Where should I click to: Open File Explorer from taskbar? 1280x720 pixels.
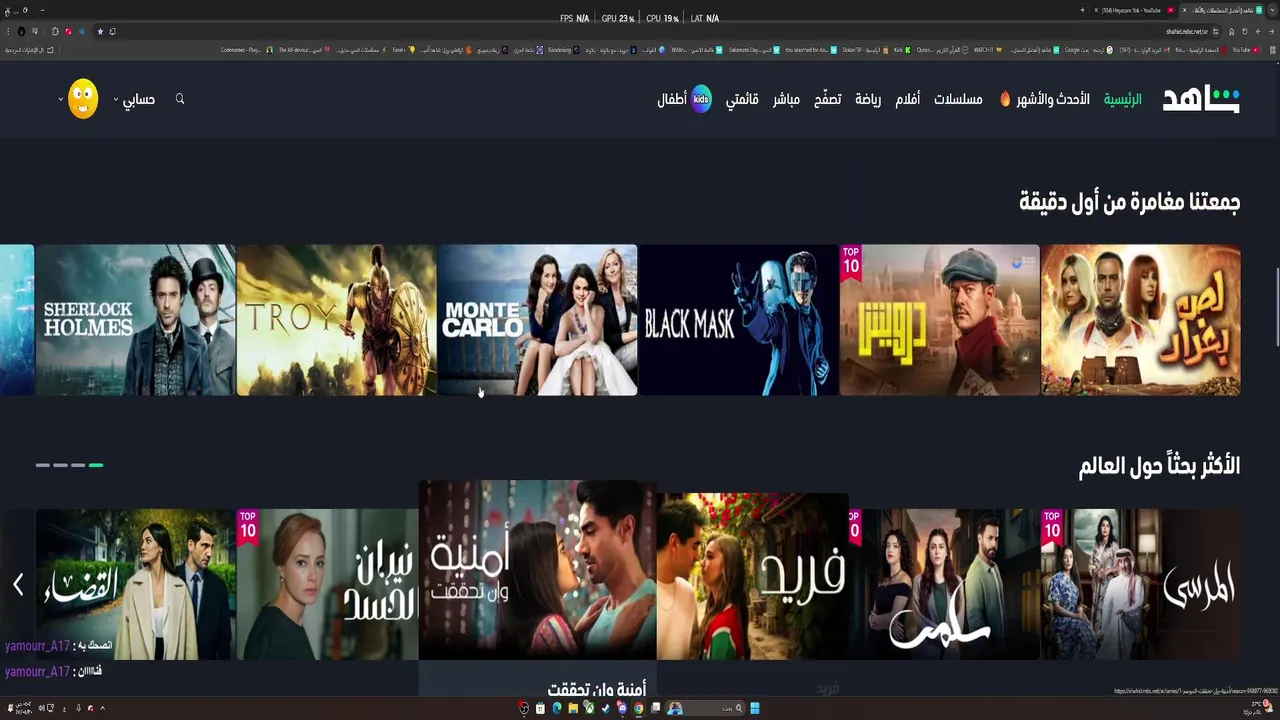573,708
